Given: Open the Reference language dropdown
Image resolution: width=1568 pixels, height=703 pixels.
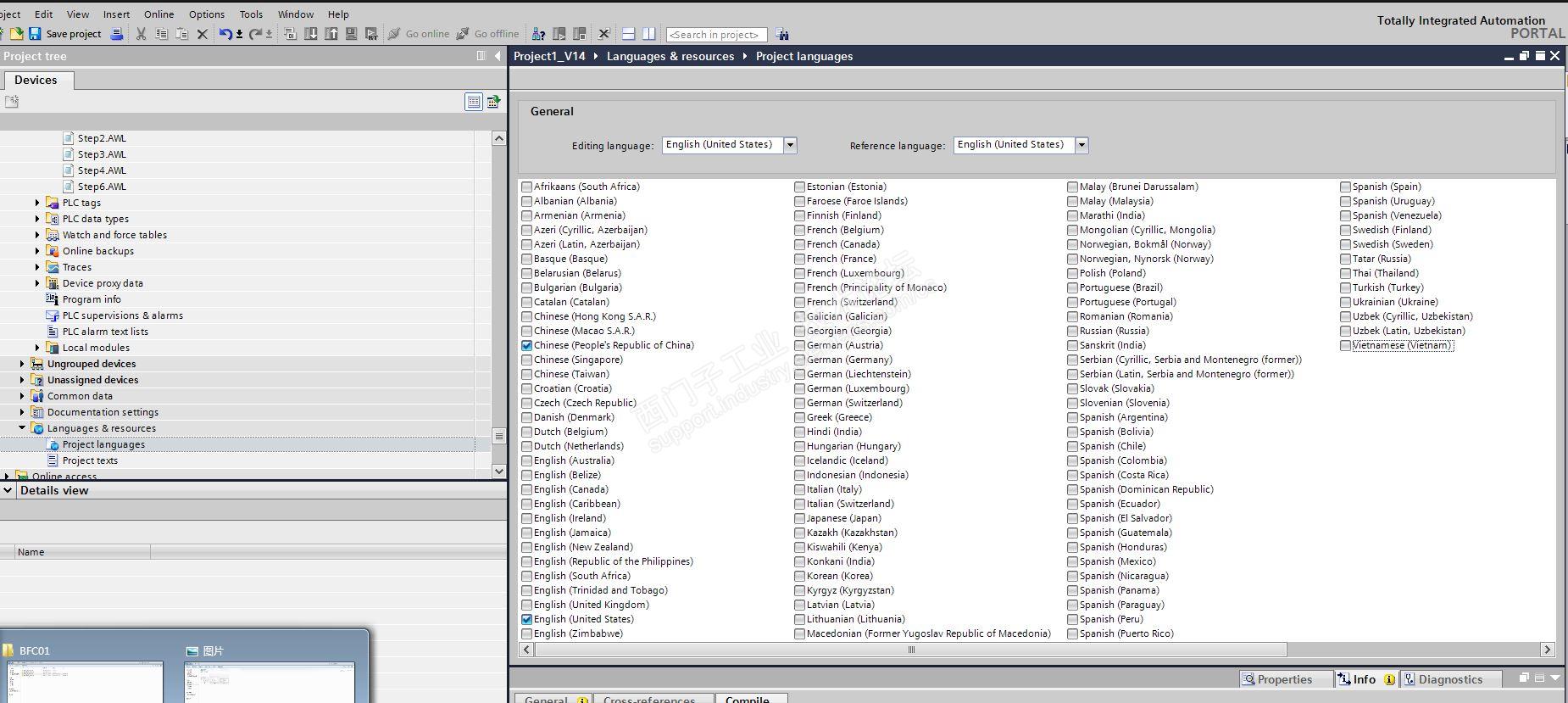Looking at the screenshot, I should [1081, 145].
